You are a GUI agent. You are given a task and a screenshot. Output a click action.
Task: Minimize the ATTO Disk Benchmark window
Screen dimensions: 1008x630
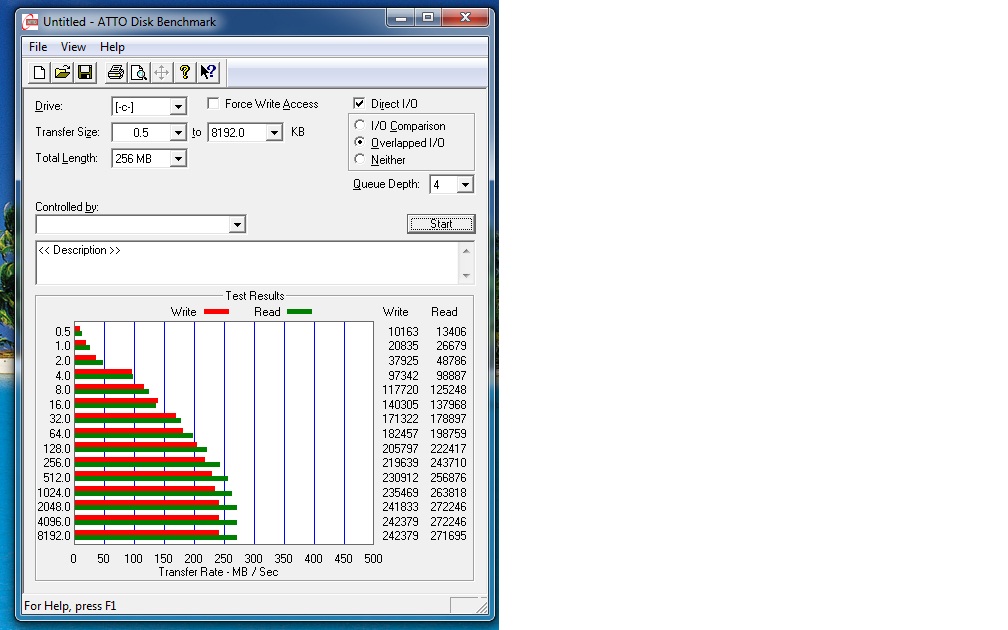[400, 18]
